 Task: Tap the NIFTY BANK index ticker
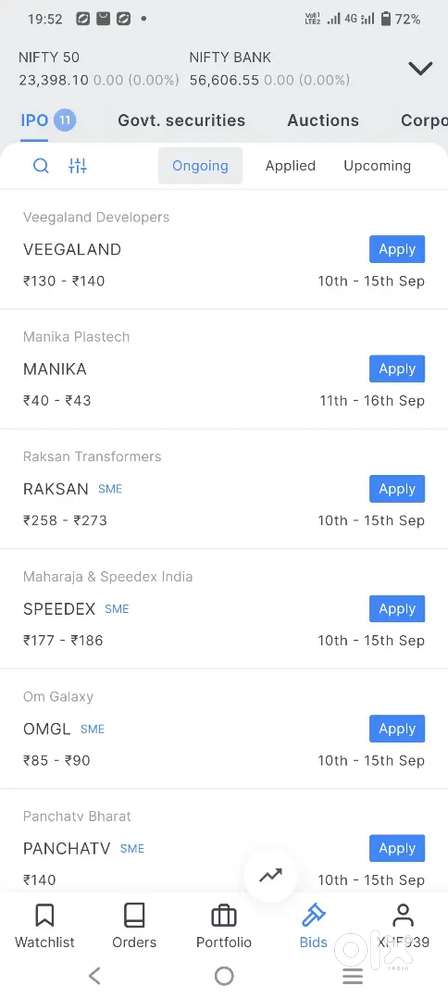click(269, 69)
